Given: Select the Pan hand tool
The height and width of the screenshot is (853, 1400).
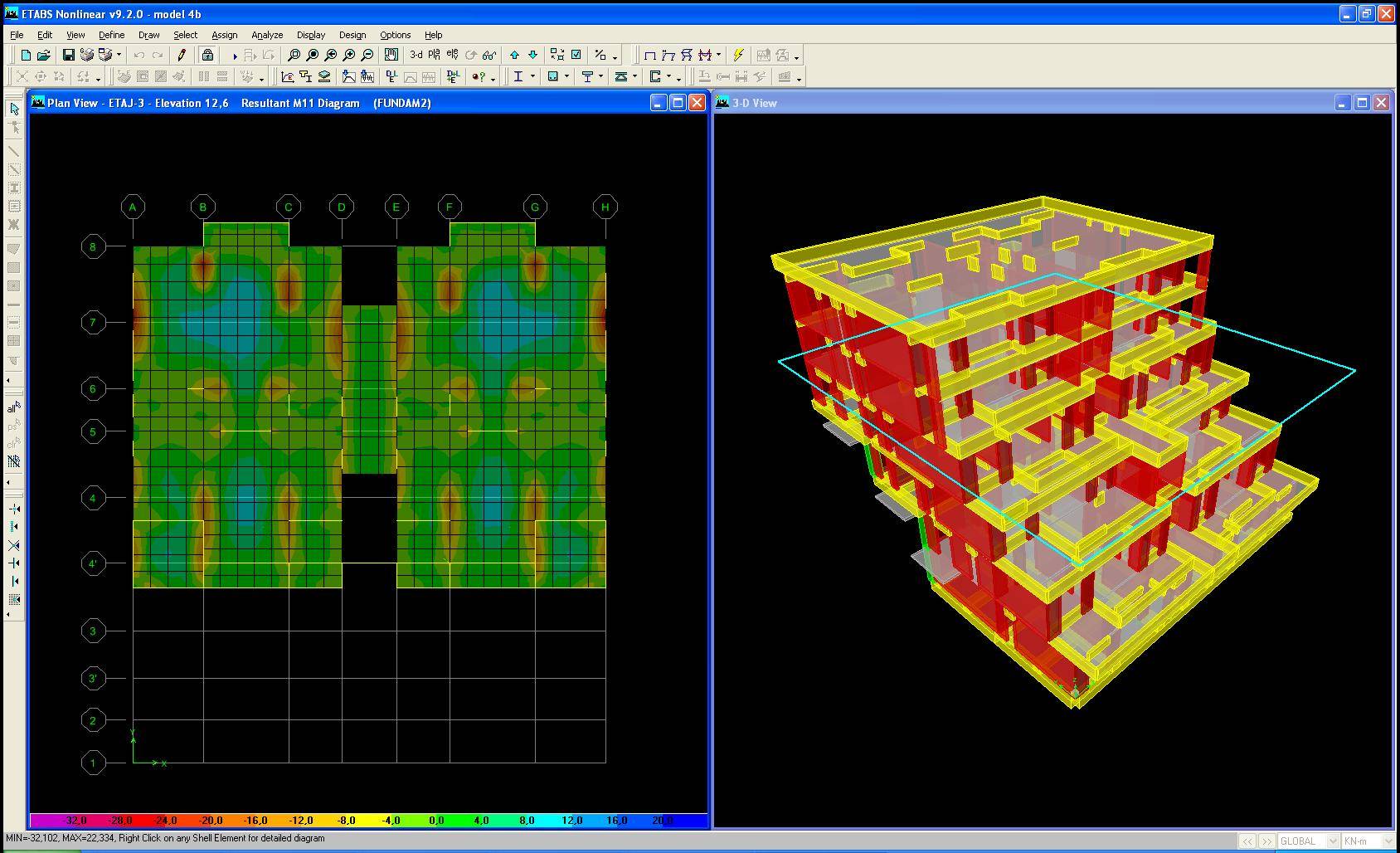Looking at the screenshot, I should [391, 56].
